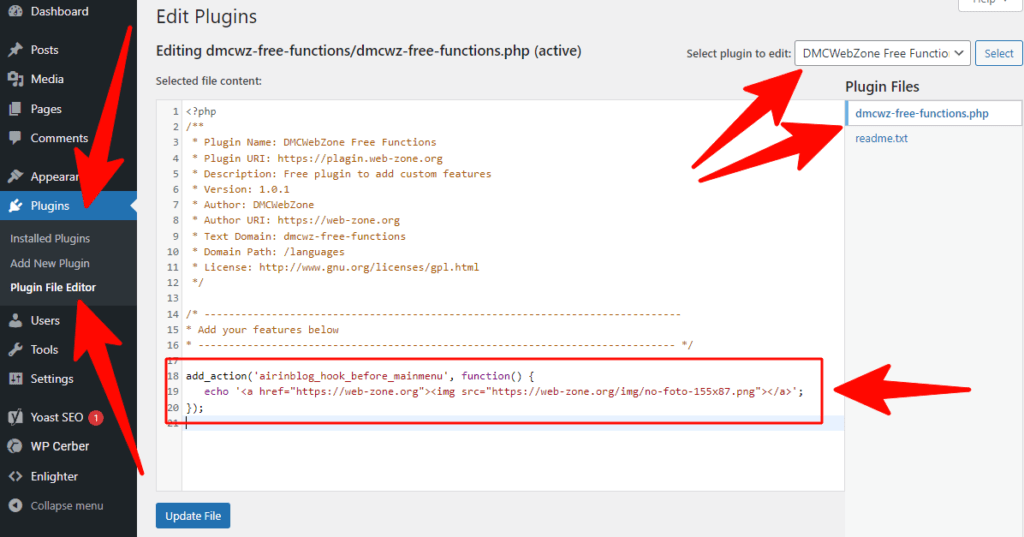Click the Plugin URI comment line
1024x537 pixels.
point(317,158)
